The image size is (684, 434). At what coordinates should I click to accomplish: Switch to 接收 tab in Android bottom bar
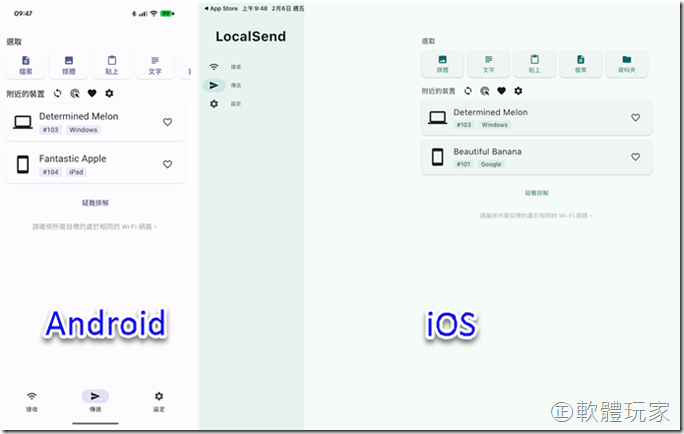pyautogui.click(x=32, y=400)
